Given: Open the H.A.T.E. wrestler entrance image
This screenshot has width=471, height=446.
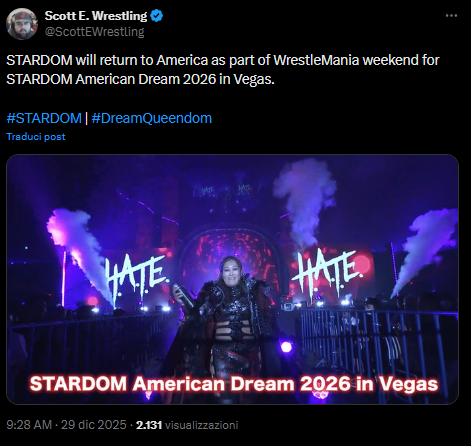Looking at the screenshot, I should pos(232,279).
